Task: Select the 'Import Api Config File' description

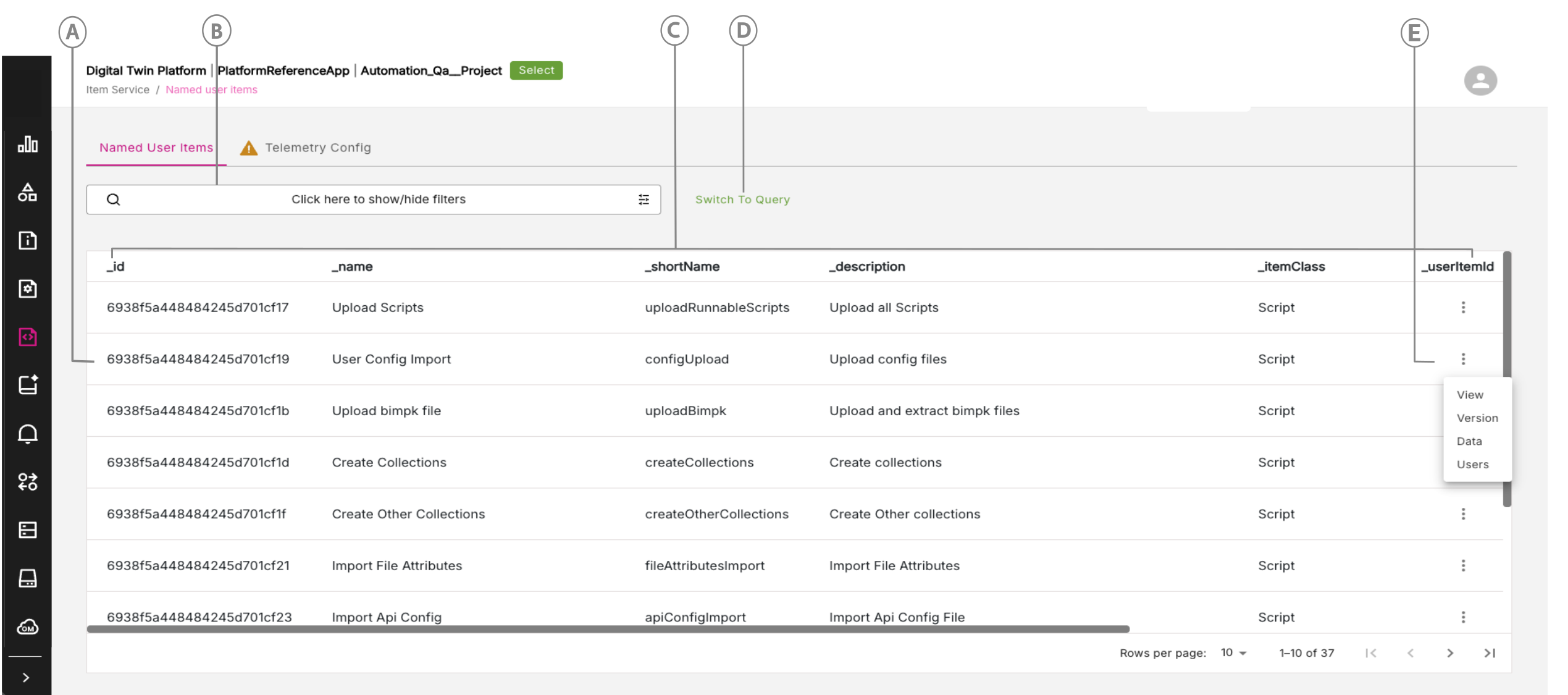Action: coord(897,617)
